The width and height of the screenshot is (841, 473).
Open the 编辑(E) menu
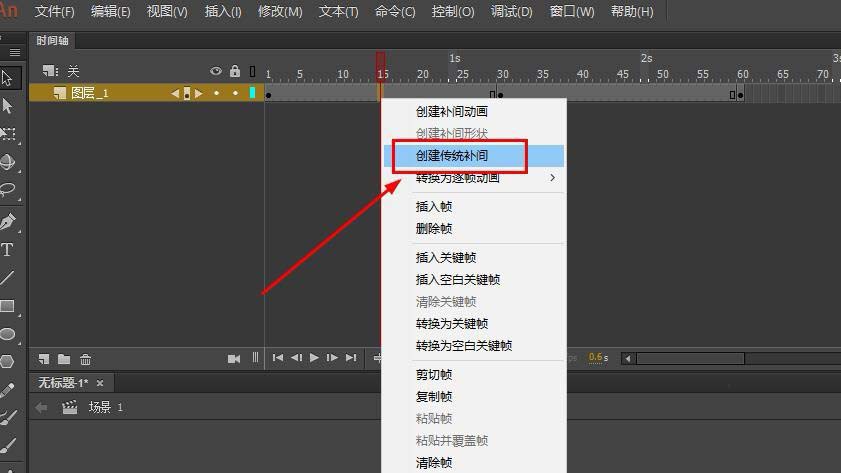click(x=110, y=11)
